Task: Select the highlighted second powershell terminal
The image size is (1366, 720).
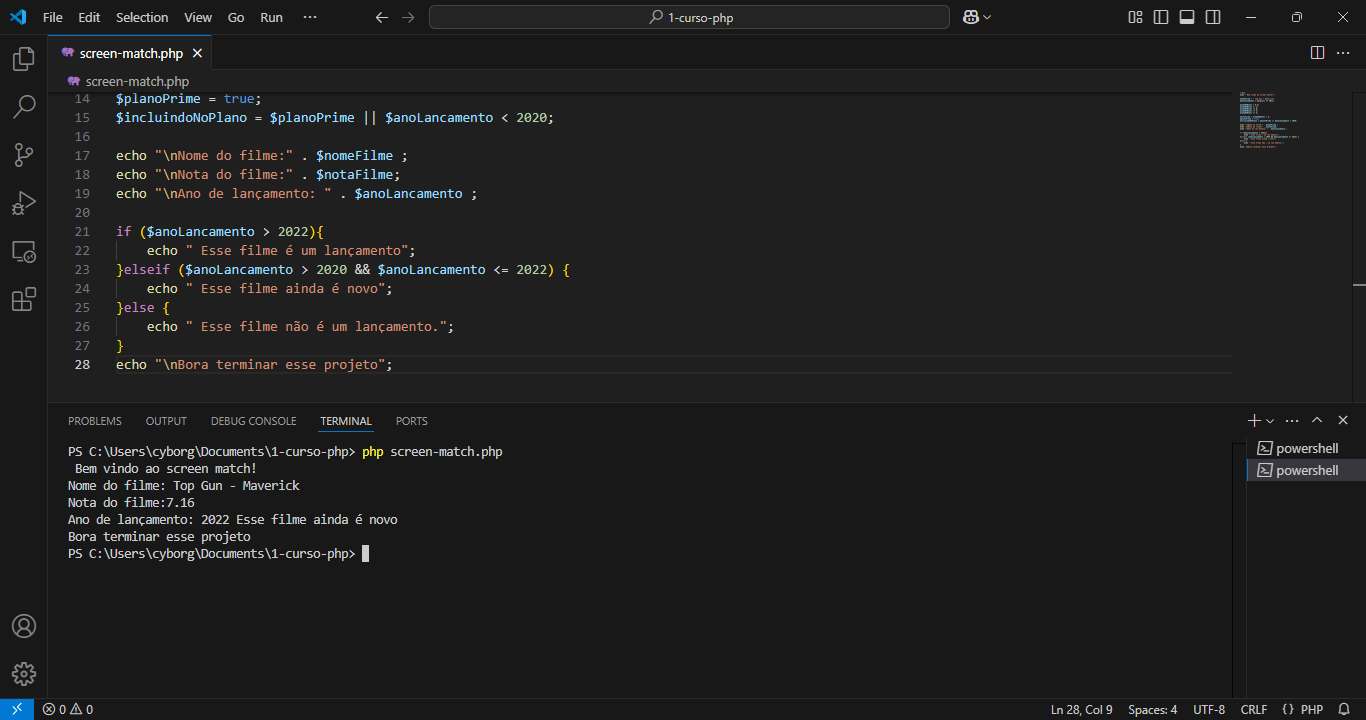Action: coord(1306,470)
